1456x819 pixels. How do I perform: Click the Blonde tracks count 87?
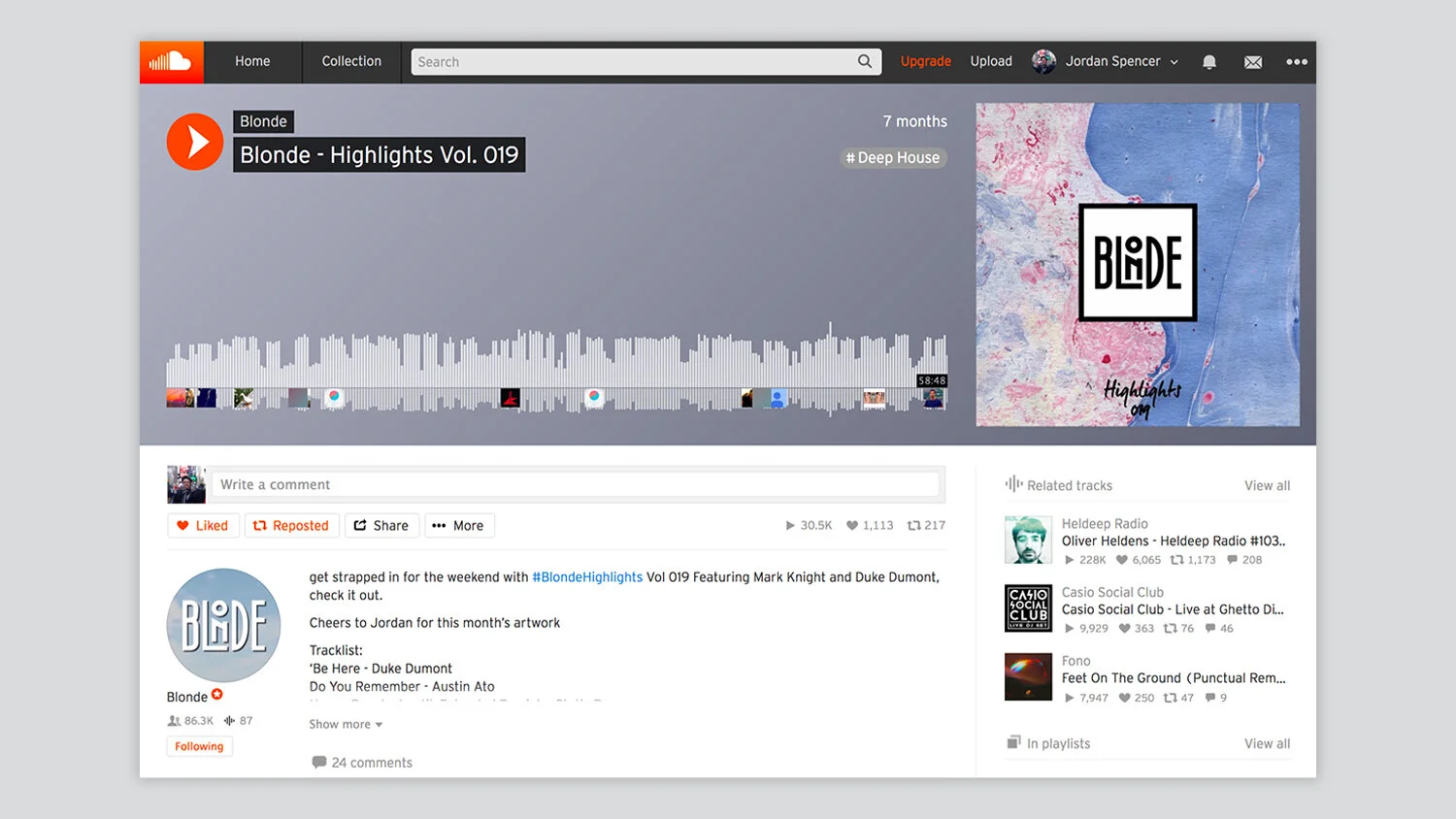[238, 721]
